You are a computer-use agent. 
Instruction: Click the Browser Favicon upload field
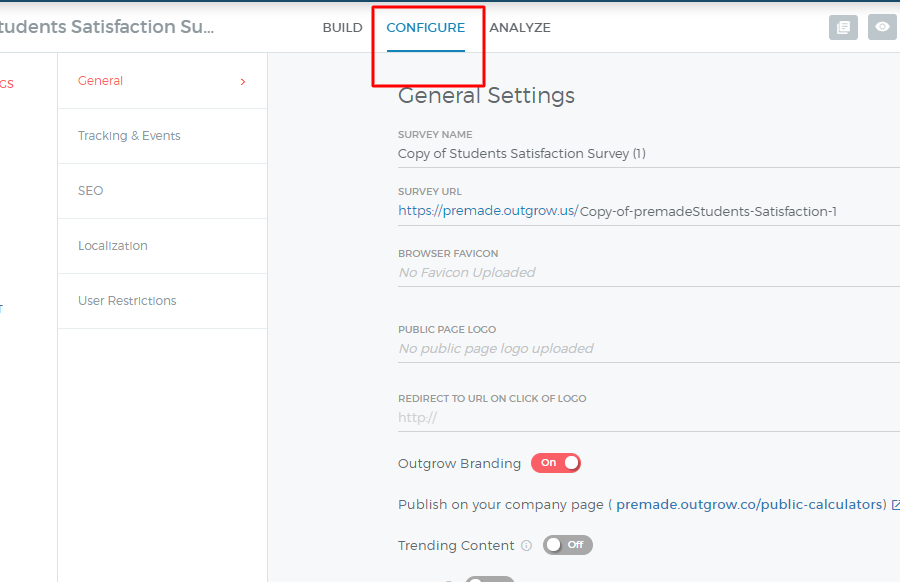click(x=640, y=272)
